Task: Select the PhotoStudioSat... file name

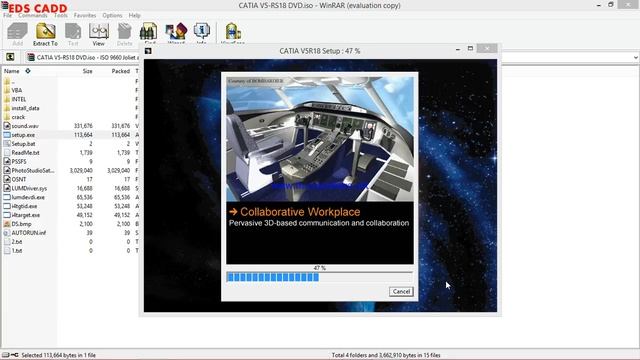Action: 33,171
